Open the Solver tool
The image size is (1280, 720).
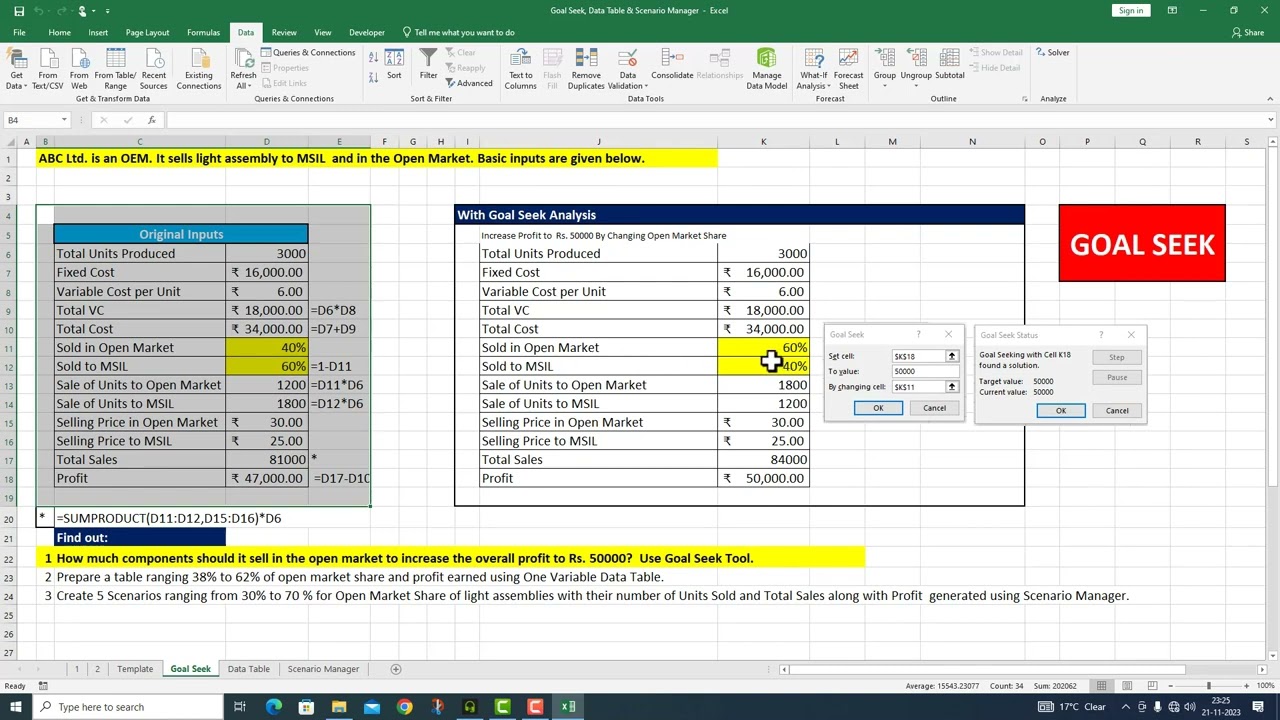pos(1052,52)
